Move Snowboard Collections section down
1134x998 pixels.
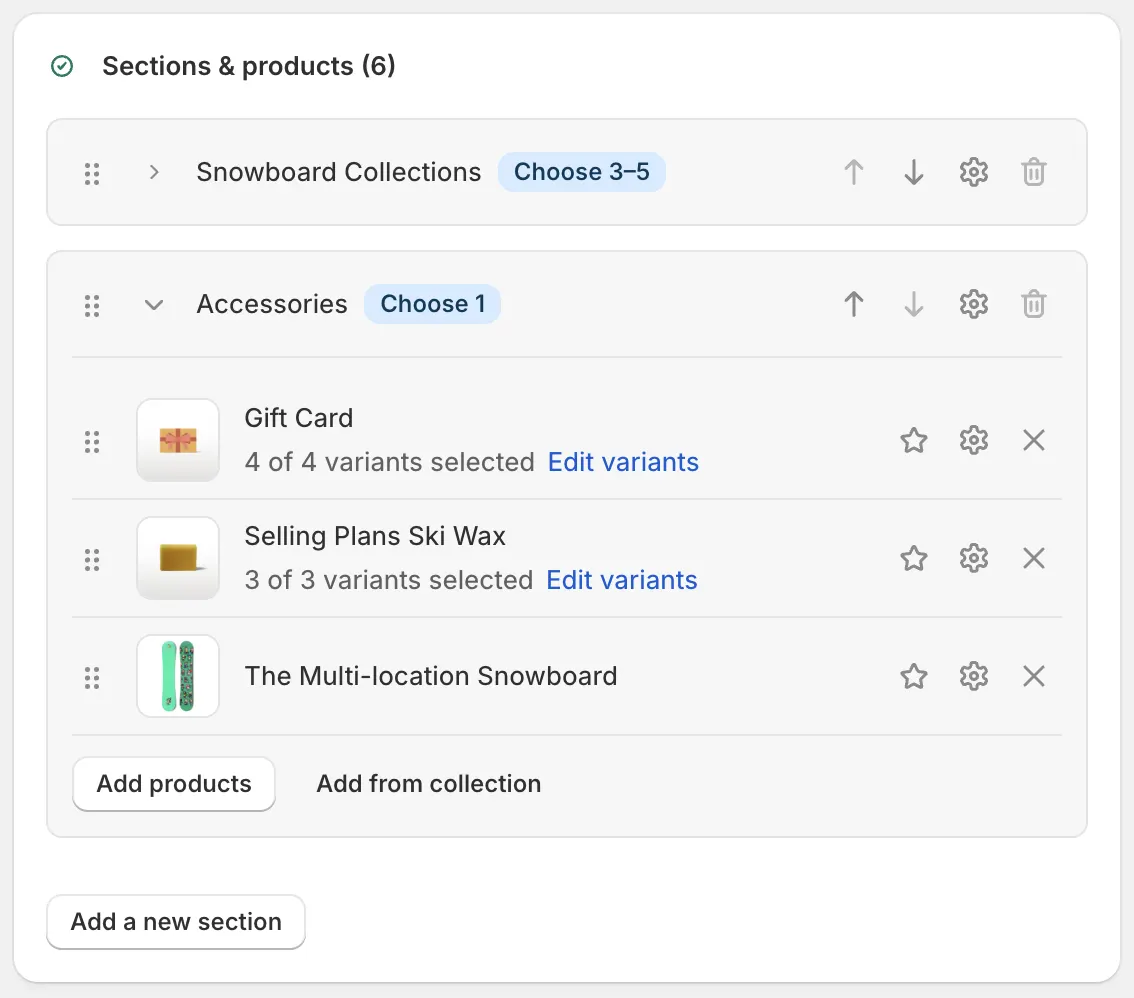point(913,173)
